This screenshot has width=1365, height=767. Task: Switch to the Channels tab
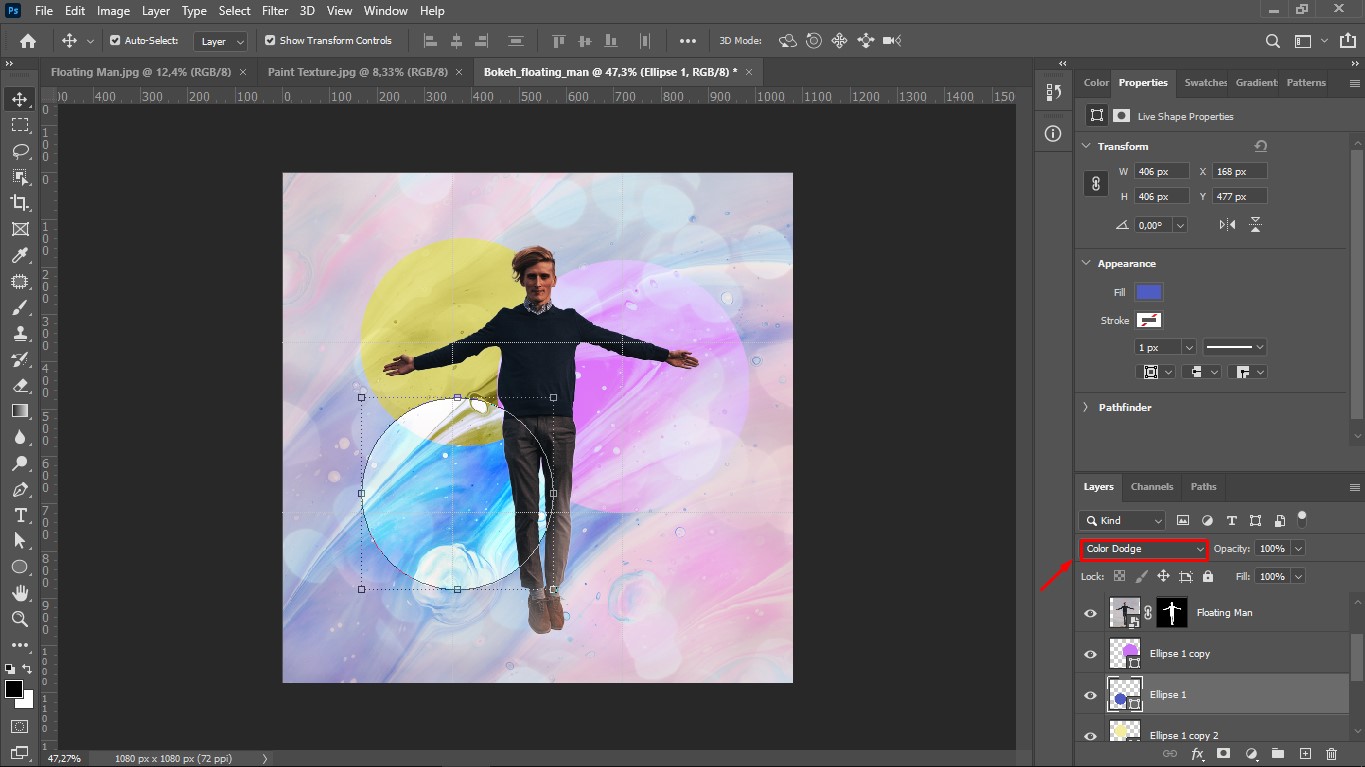[x=1152, y=487]
